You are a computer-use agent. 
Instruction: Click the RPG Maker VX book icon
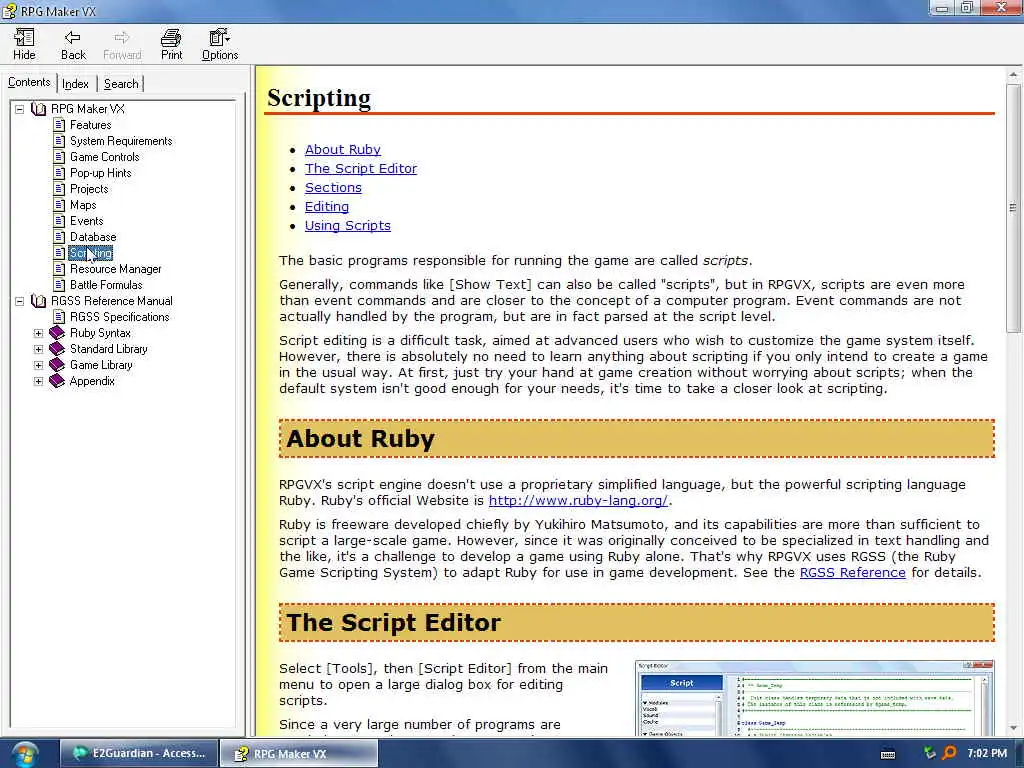39,109
